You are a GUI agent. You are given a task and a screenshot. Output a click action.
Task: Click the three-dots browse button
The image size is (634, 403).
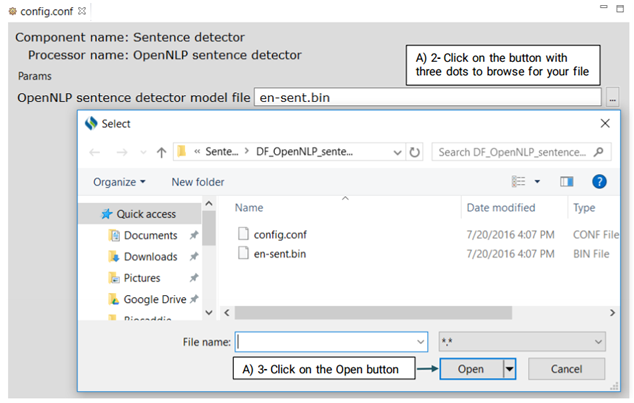pos(612,97)
